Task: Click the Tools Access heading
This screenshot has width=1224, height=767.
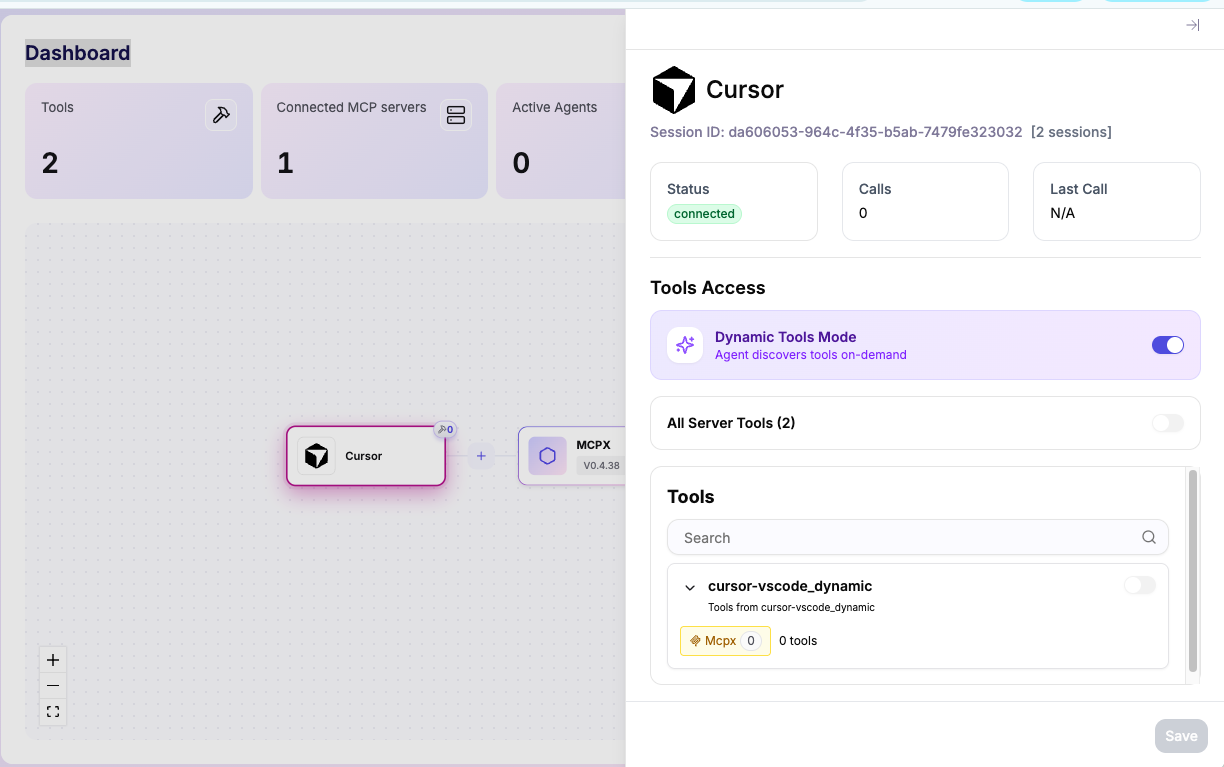Action: (708, 288)
